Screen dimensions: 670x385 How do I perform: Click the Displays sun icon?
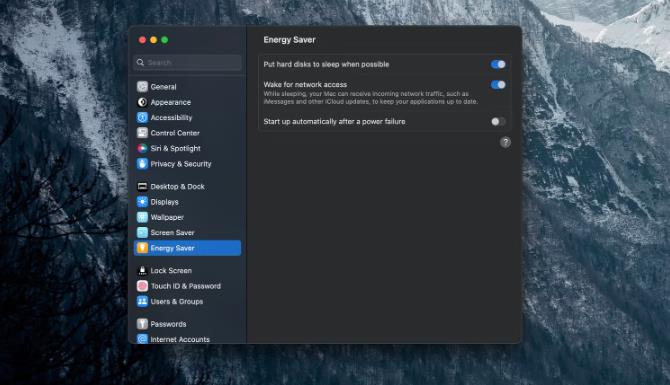pyautogui.click(x=142, y=202)
